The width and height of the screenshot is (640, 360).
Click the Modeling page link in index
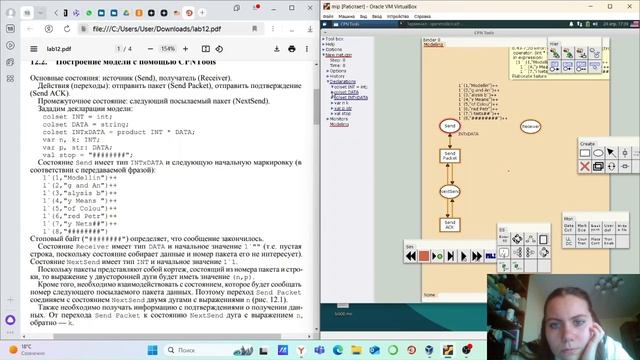click(x=339, y=124)
